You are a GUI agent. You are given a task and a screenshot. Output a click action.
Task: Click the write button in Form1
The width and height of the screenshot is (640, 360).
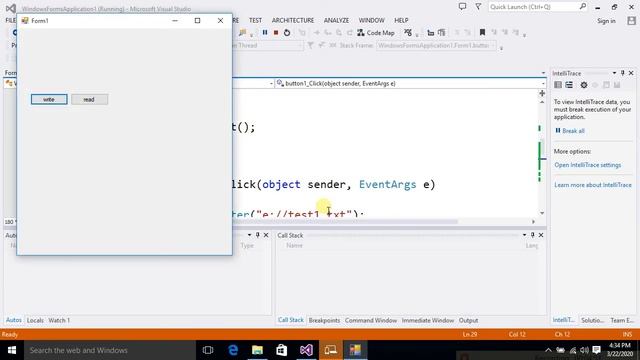(49, 99)
